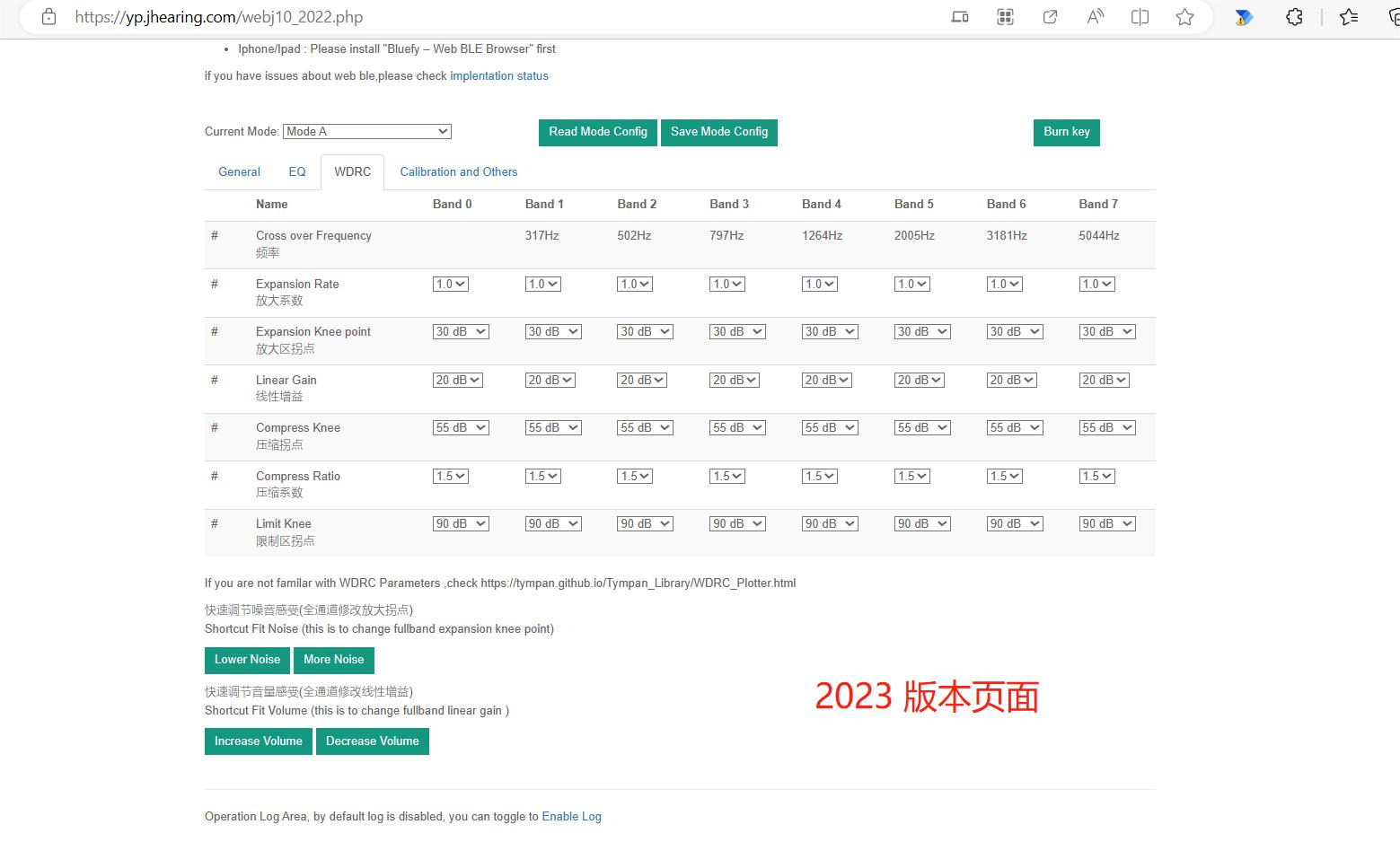
Task: Click the blue extension icon with warning badge
Action: point(1243,17)
